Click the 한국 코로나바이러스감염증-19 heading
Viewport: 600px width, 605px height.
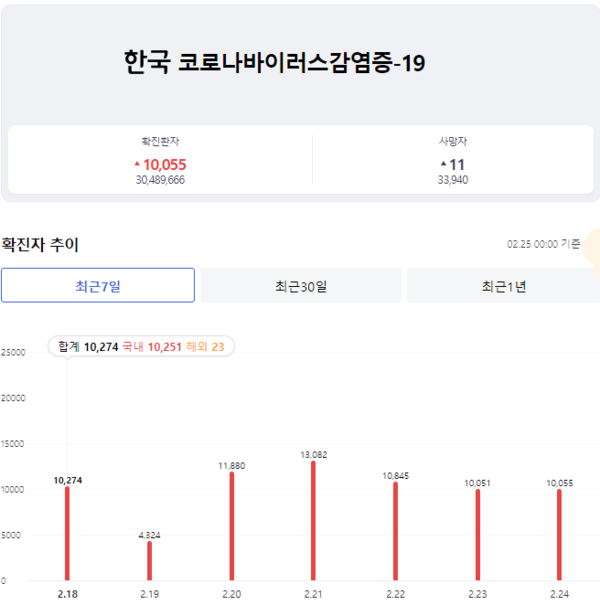(274, 62)
